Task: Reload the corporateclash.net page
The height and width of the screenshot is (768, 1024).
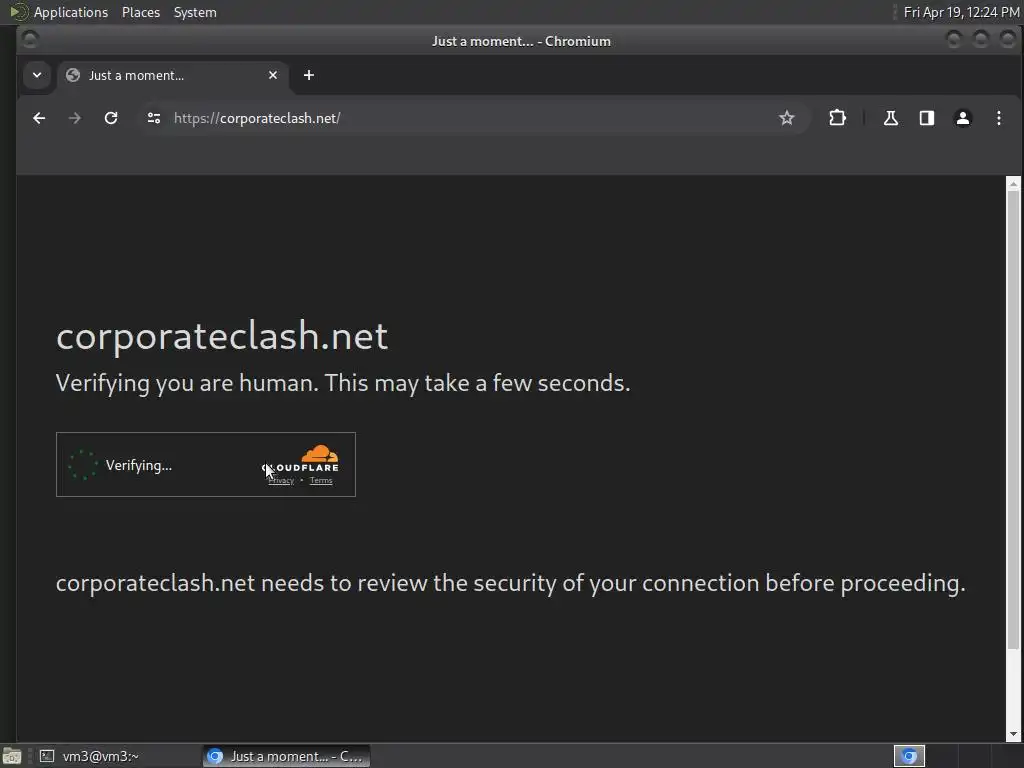Action: click(111, 118)
